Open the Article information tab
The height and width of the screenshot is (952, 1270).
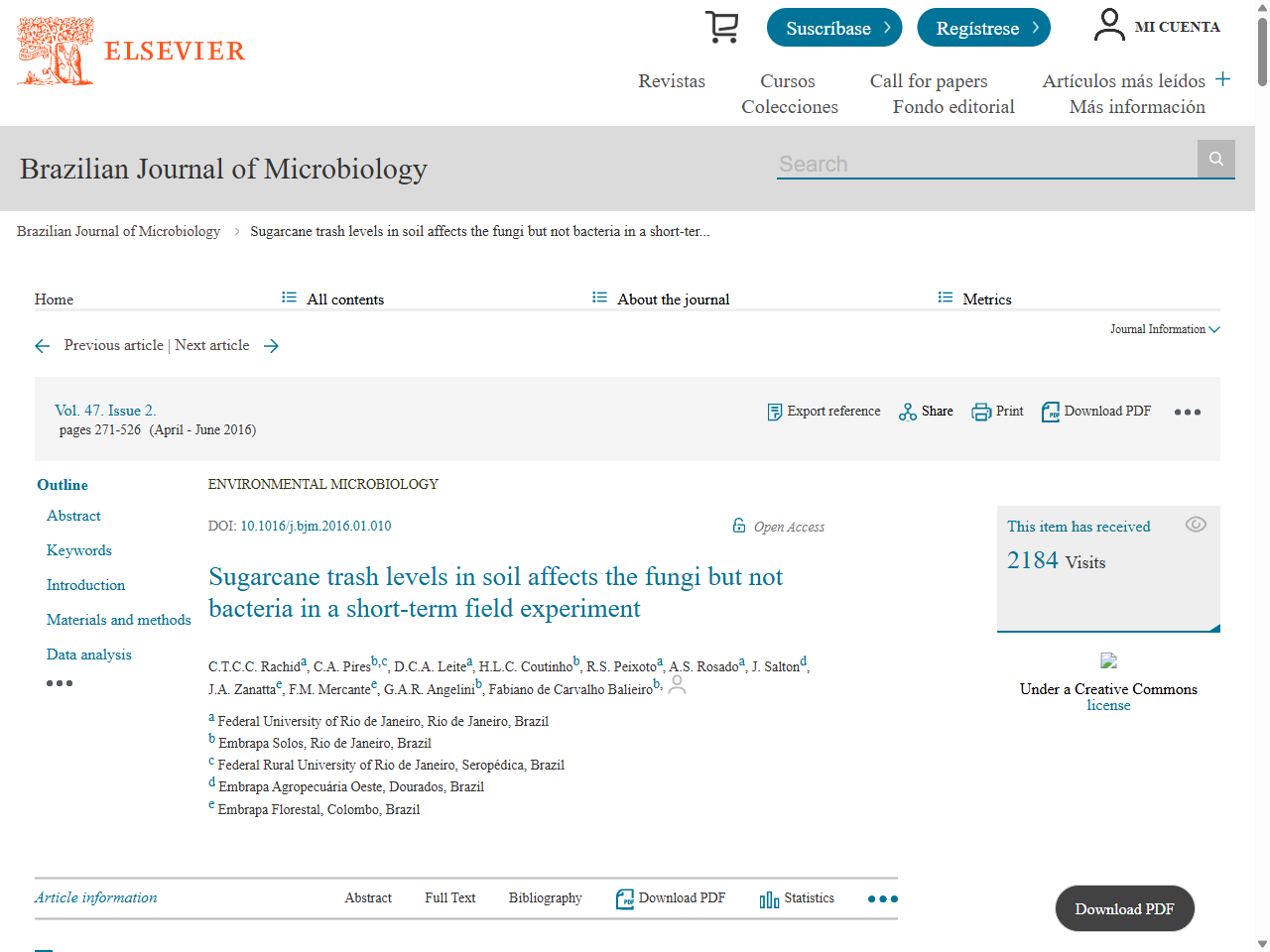(96, 898)
